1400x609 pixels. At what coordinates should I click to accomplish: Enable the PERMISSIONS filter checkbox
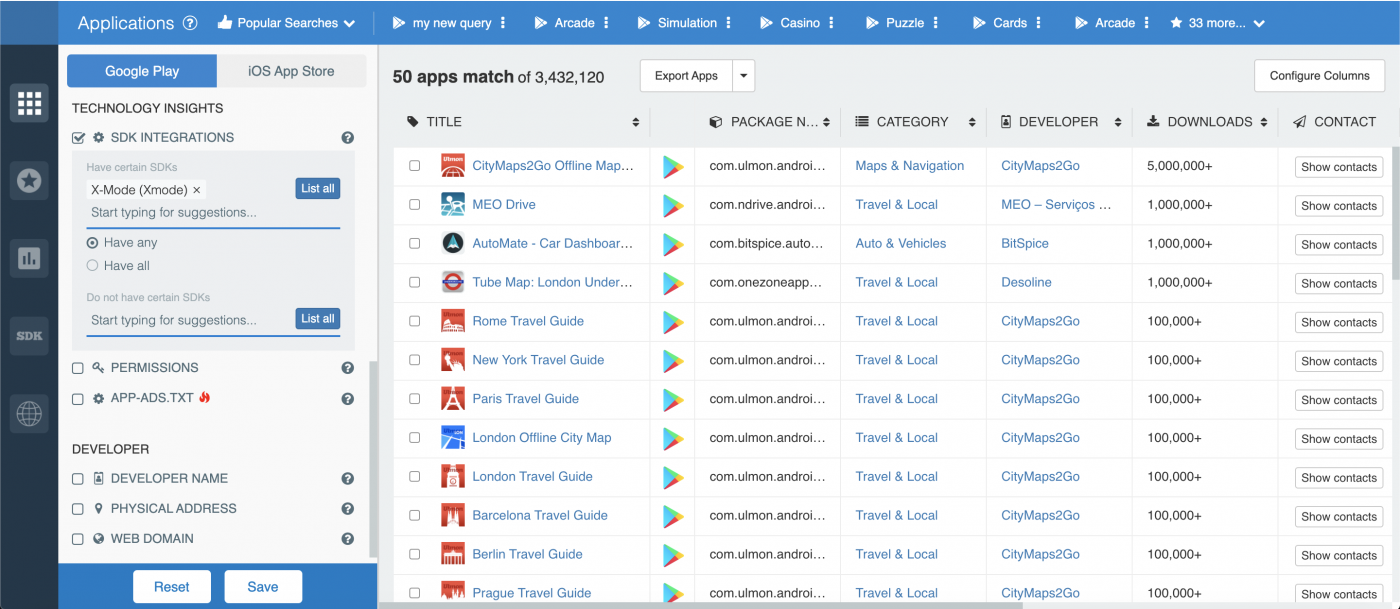77,368
